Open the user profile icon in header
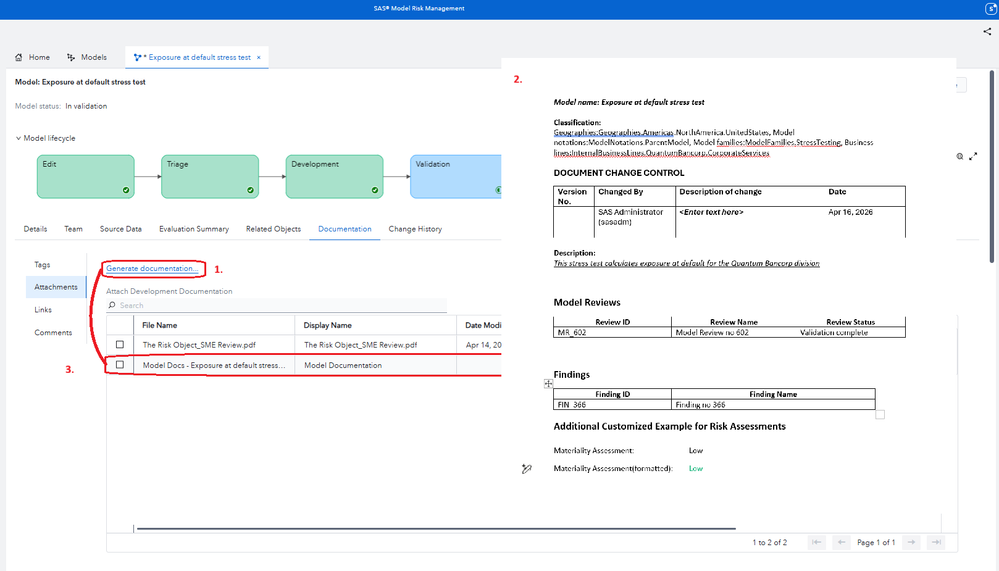Screen dimensions: 999x571 (993, 9)
